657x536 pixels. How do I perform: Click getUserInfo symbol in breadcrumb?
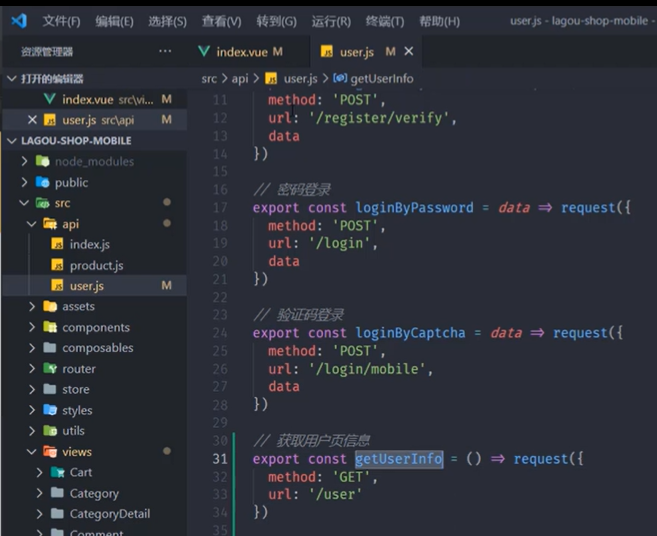coord(382,79)
